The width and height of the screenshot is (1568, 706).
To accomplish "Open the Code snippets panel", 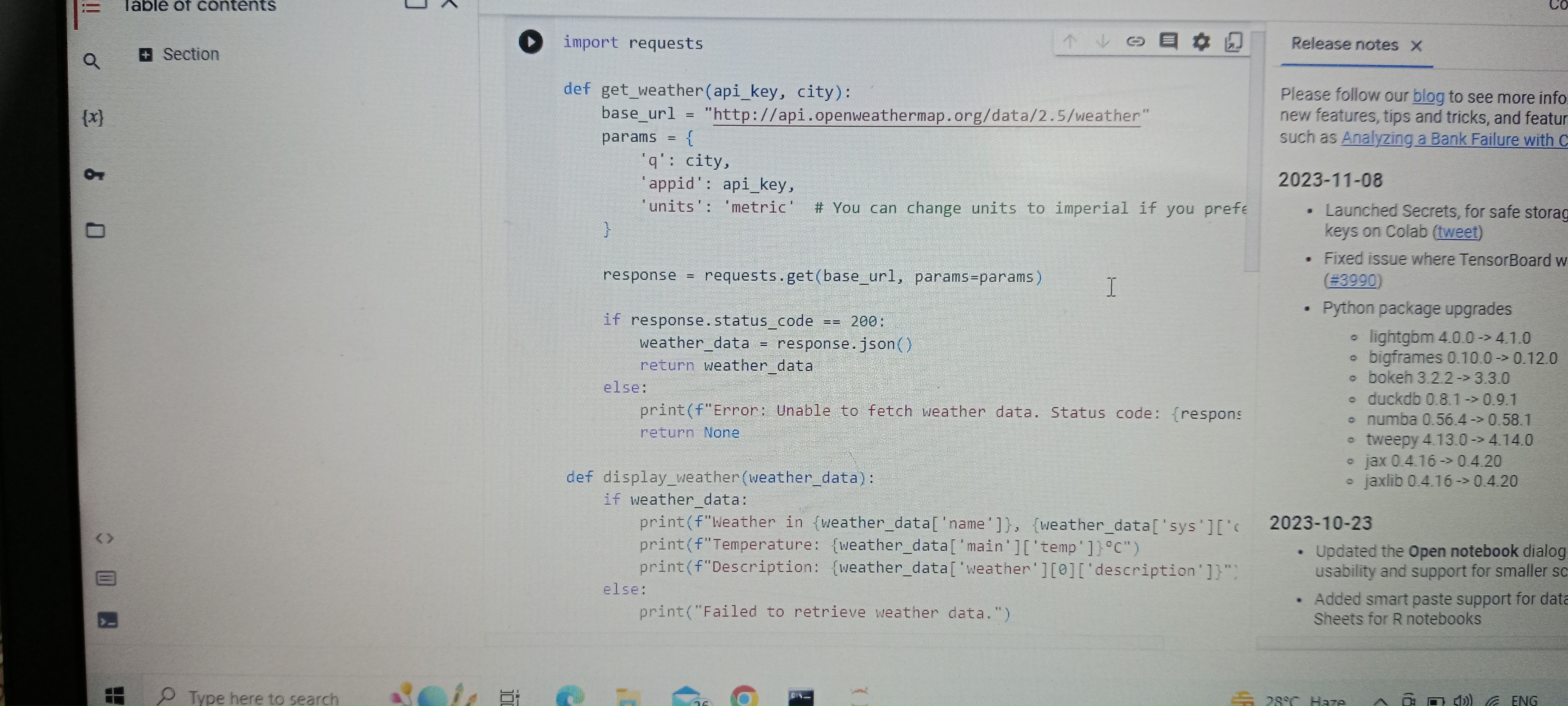I will point(105,538).
